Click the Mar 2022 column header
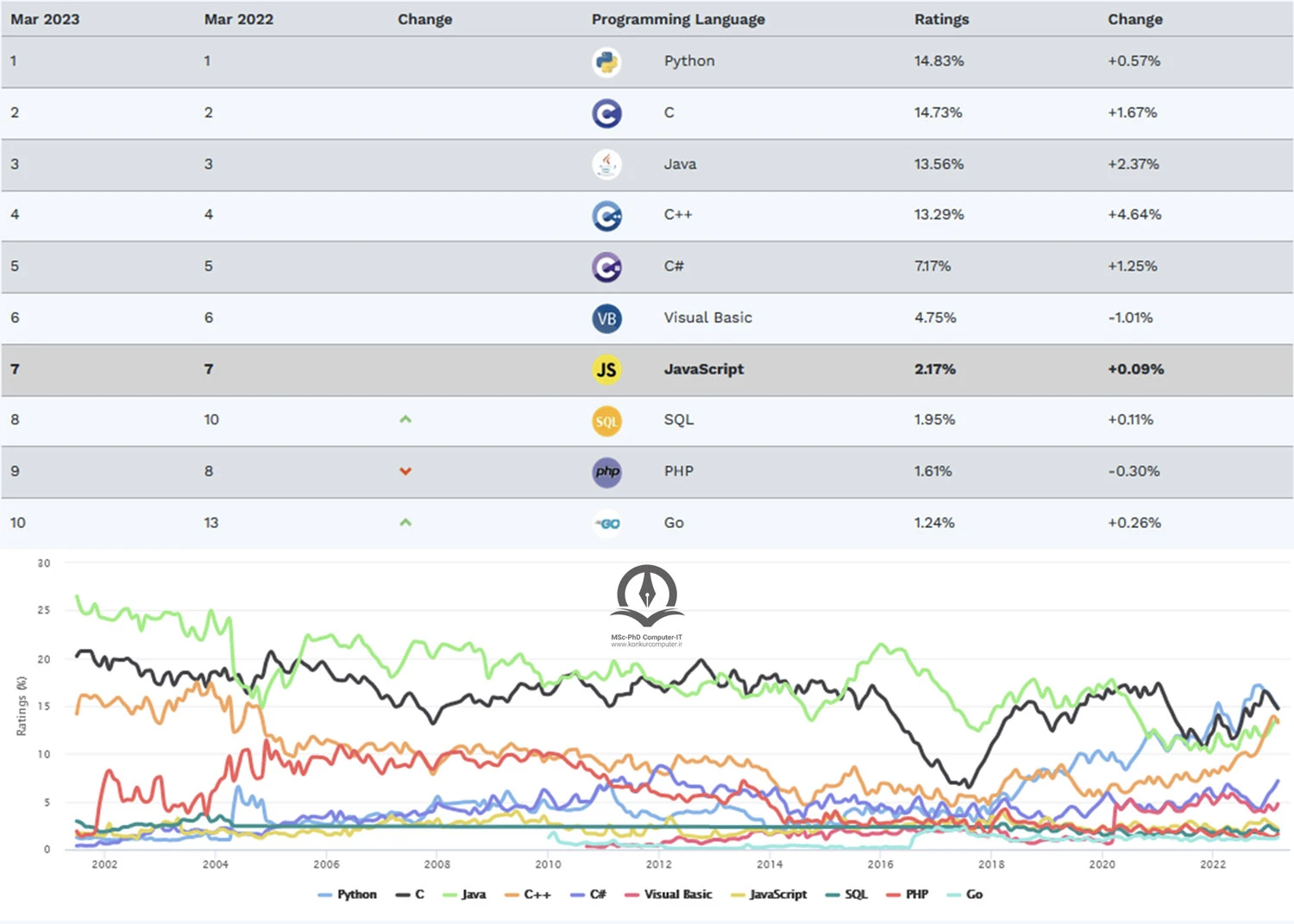This screenshot has width=1294, height=924. [x=239, y=19]
